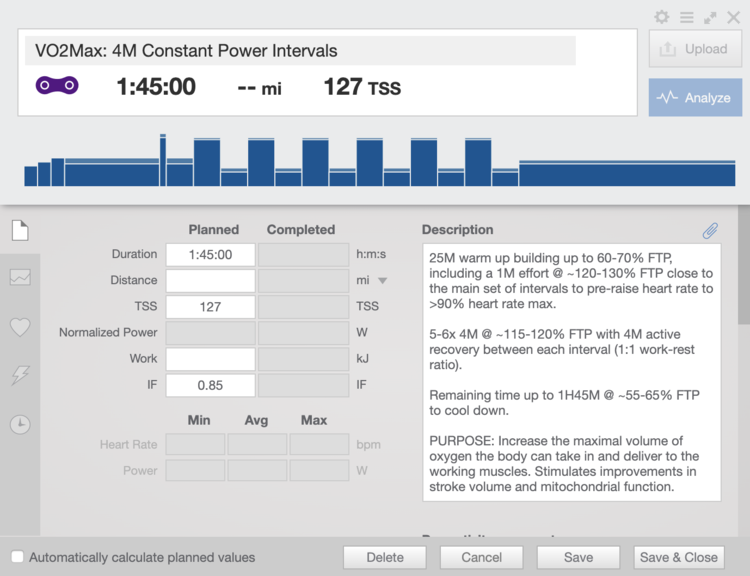The width and height of the screenshot is (750, 576).
Task: Click the Power Max field
Action: coord(319,471)
